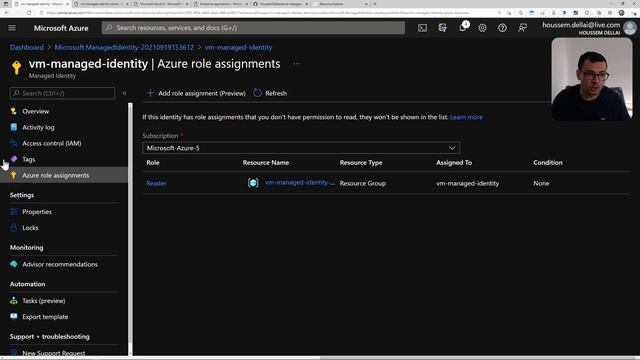This screenshot has height=360, width=640.
Task: Click Microsoft.ManagedIdentity deployment breadcrumb
Action: [x=124, y=47]
